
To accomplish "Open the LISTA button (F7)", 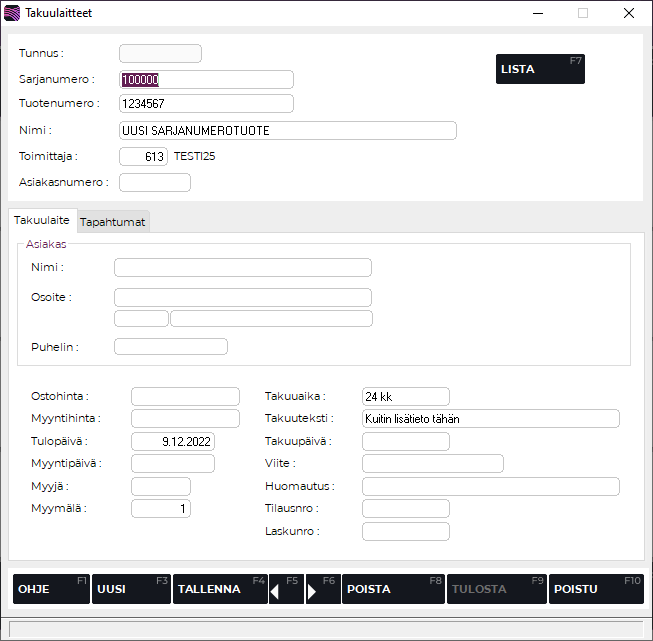I will pyautogui.click(x=540, y=69).
